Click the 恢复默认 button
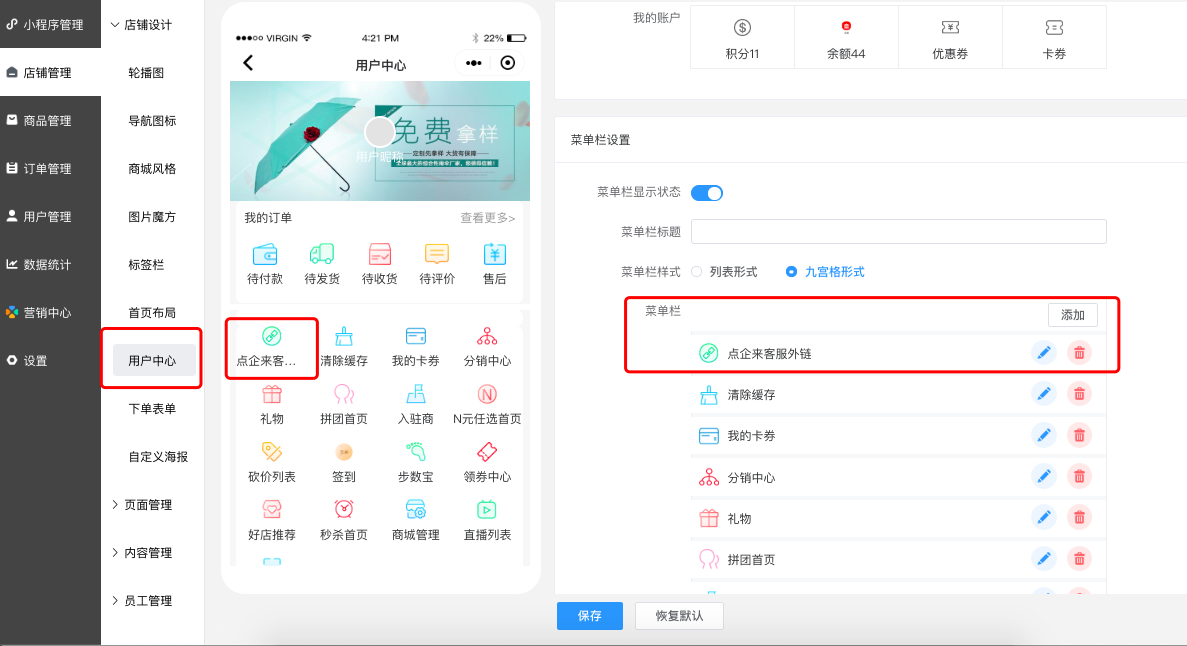1187x646 pixels. pos(679,616)
